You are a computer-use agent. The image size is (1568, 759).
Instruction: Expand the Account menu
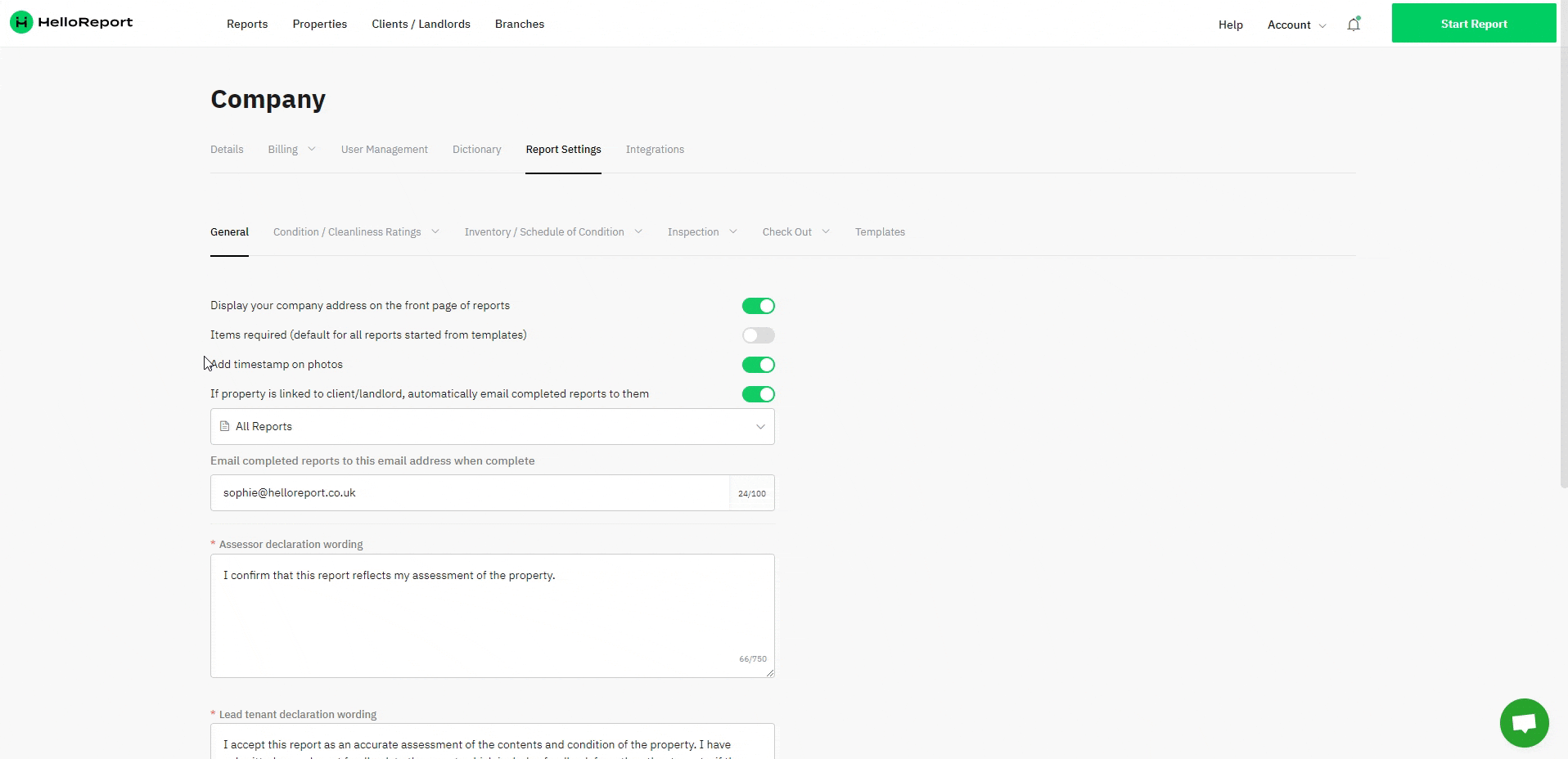click(1297, 25)
